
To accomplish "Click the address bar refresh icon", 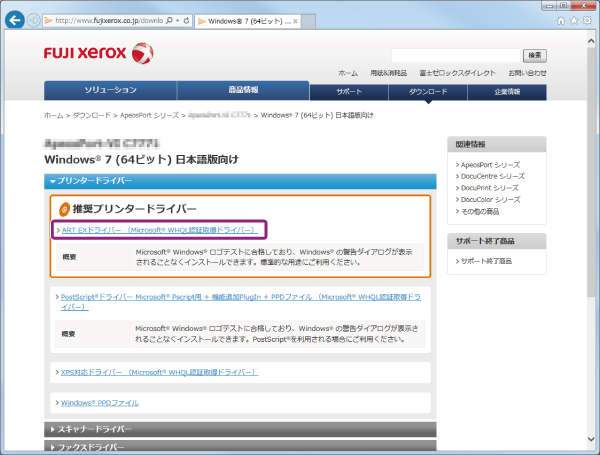I will click(187, 20).
